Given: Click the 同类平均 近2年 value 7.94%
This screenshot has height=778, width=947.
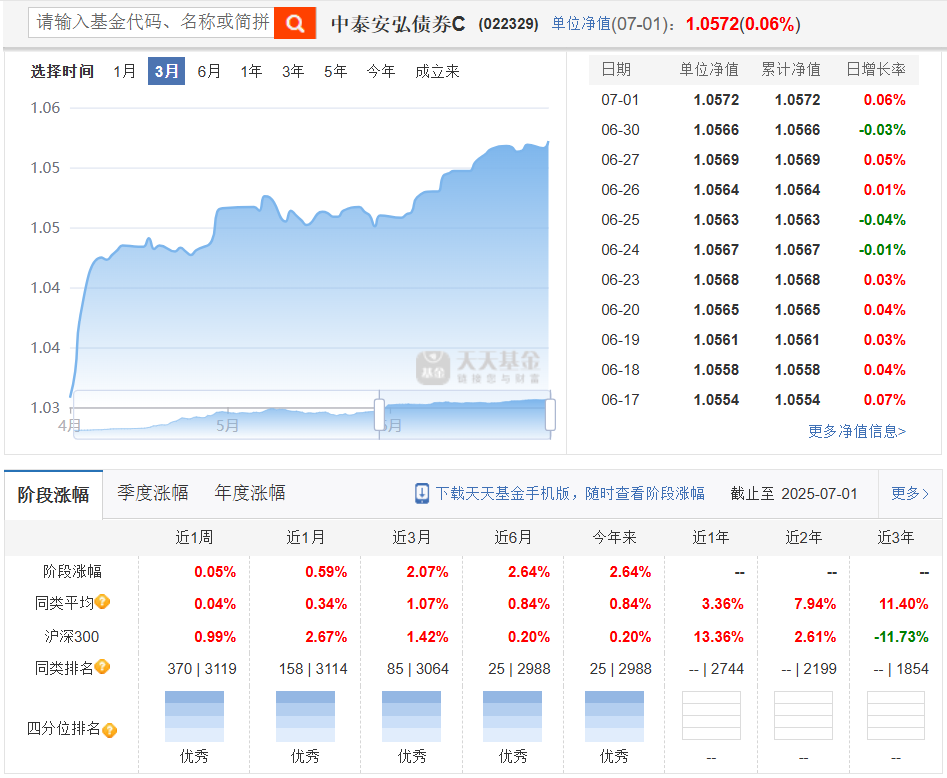Looking at the screenshot, I should tap(815, 604).
